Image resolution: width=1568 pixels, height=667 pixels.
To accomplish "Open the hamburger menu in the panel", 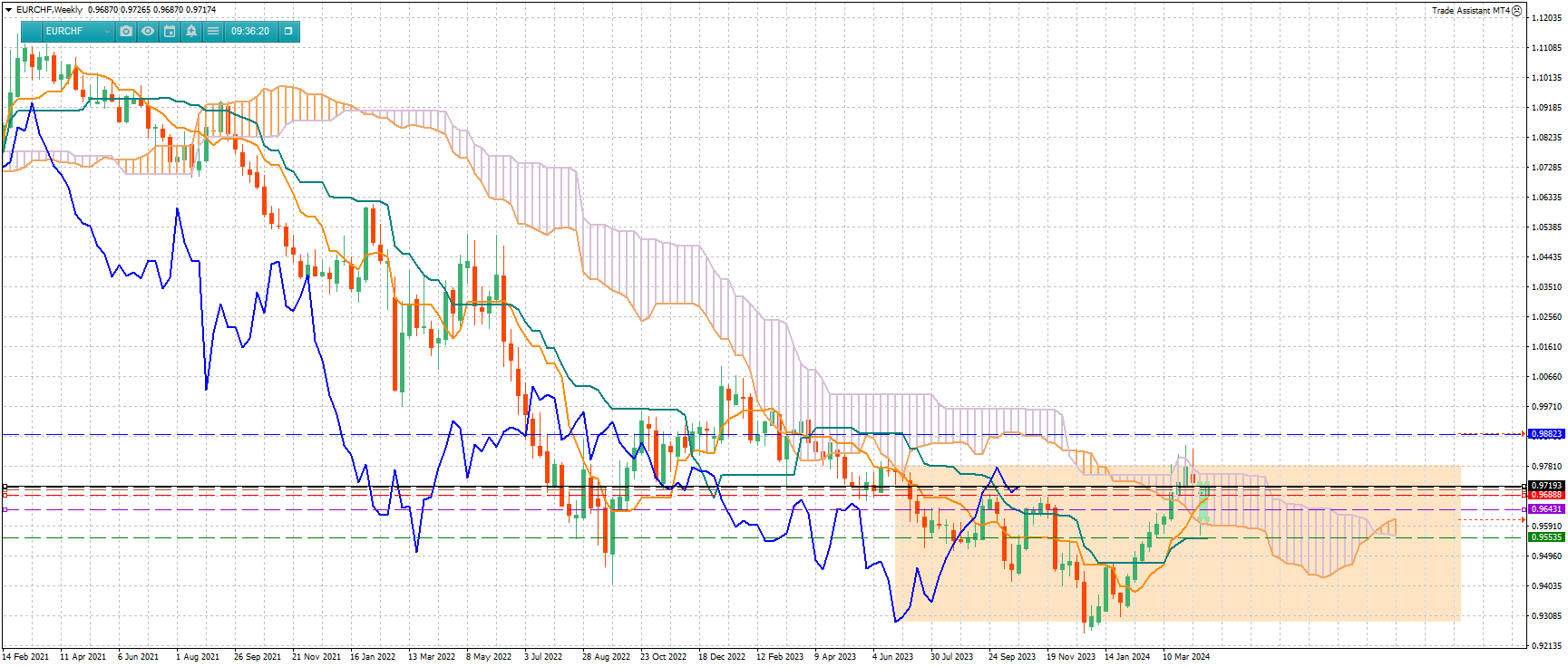I will click(x=213, y=31).
